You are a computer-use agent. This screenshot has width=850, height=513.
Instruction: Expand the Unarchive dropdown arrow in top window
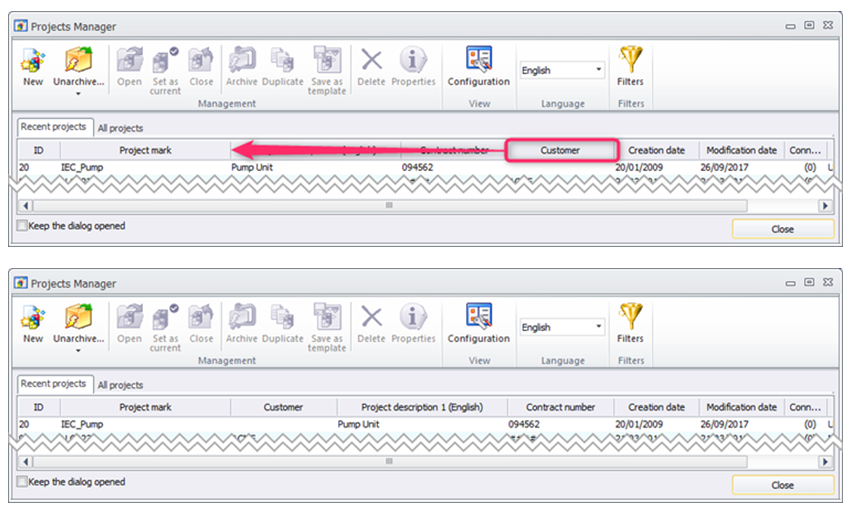pyautogui.click(x=78, y=94)
